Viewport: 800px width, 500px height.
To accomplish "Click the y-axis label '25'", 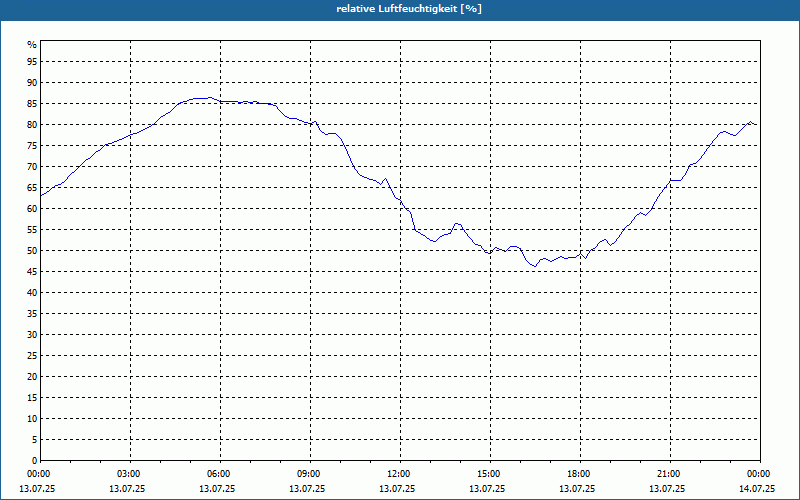I will click(32, 356).
